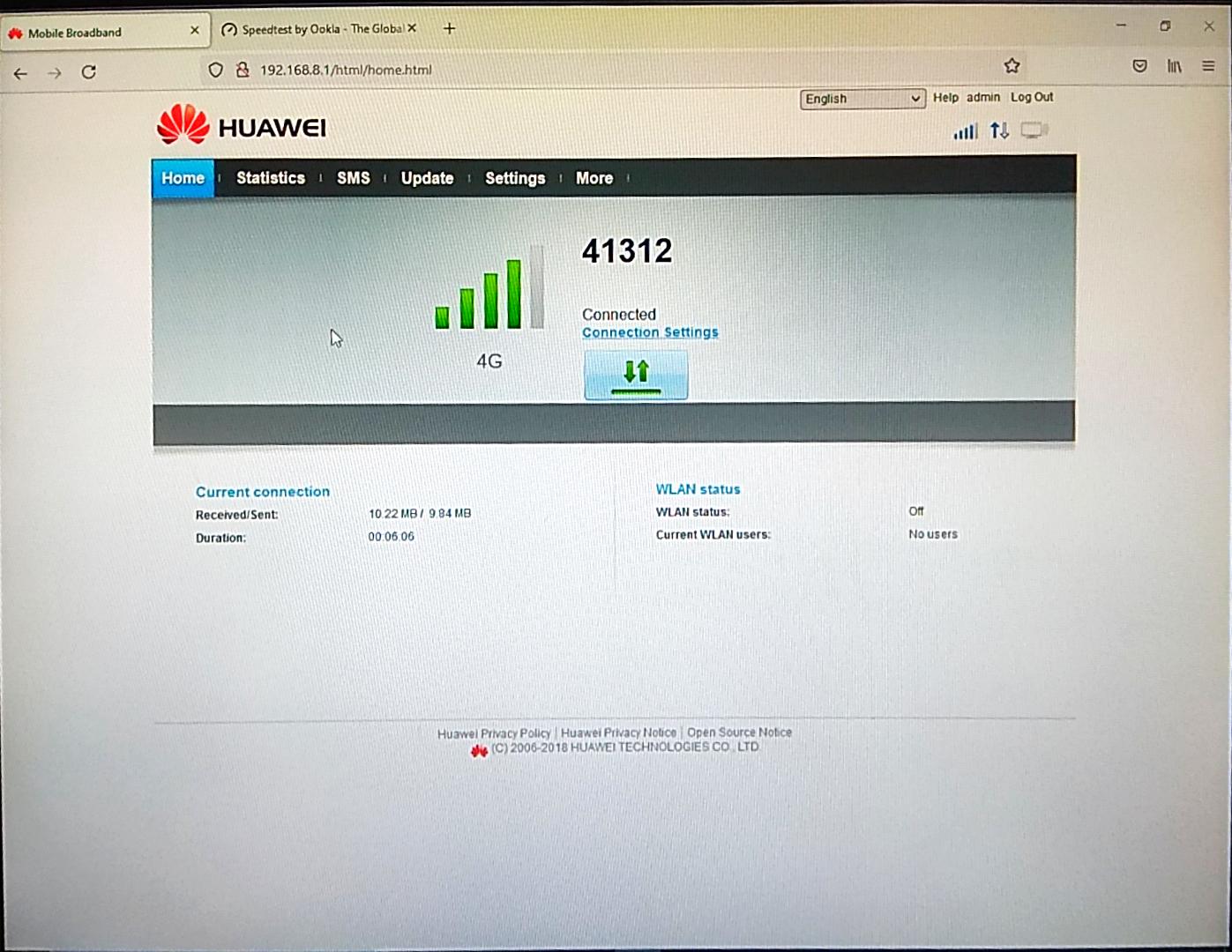Open the Huawei Privacy Notice link
Viewport: 1232px width, 952px height.
pyautogui.click(x=619, y=733)
